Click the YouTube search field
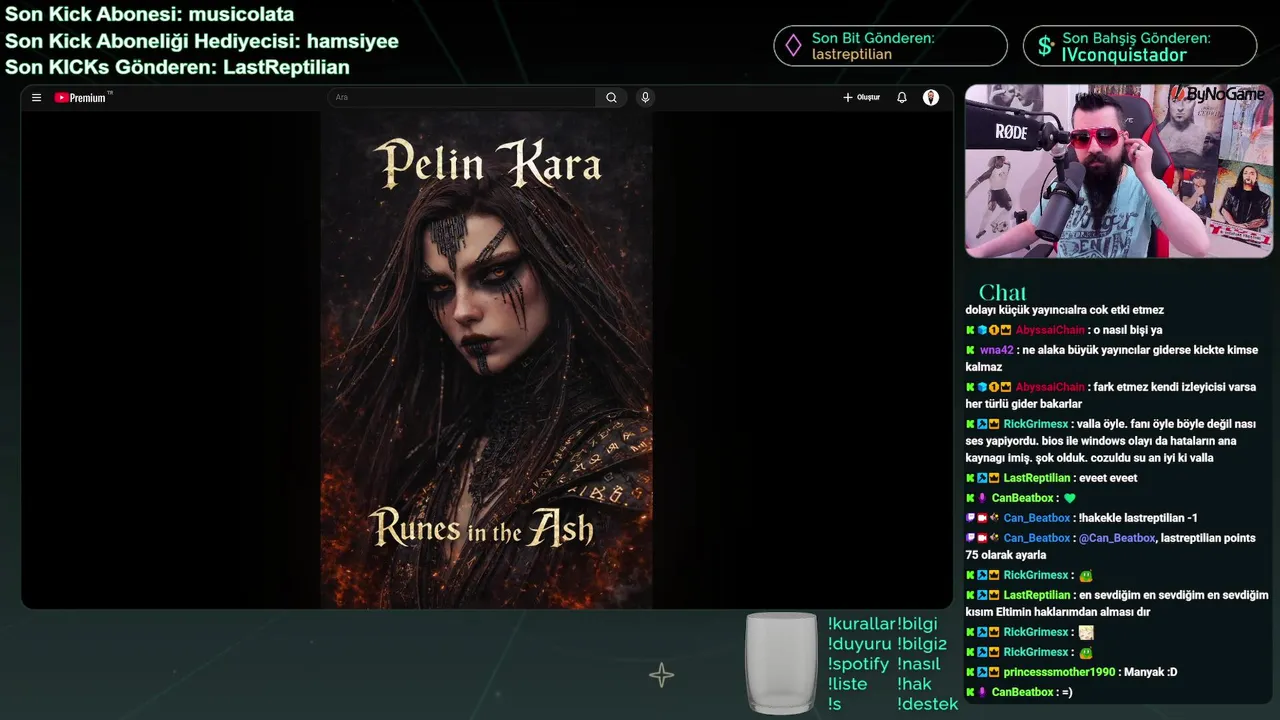This screenshot has height=720, width=1280. [x=462, y=97]
